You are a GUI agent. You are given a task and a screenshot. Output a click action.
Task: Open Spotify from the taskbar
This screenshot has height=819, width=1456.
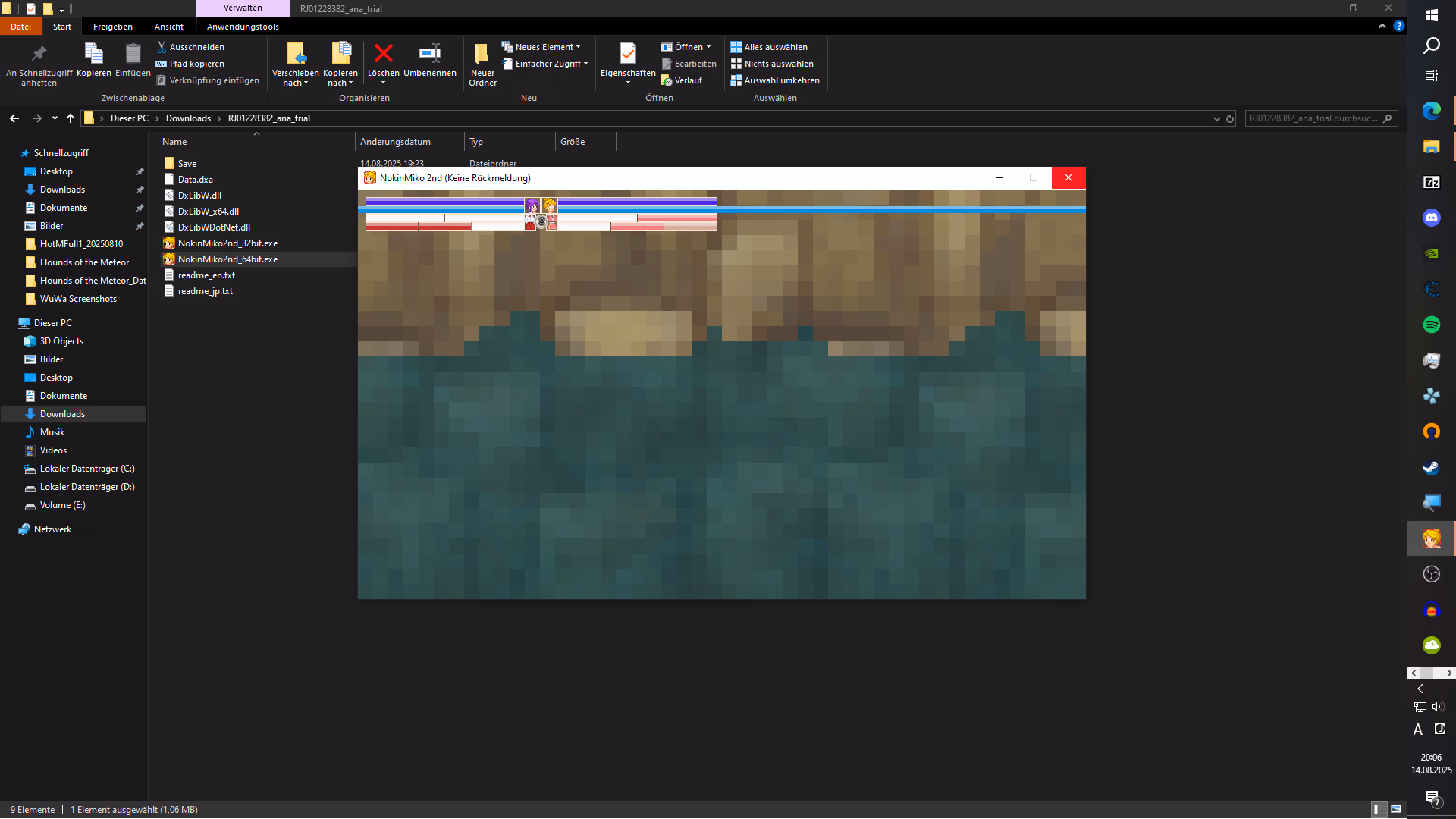coord(1431,325)
